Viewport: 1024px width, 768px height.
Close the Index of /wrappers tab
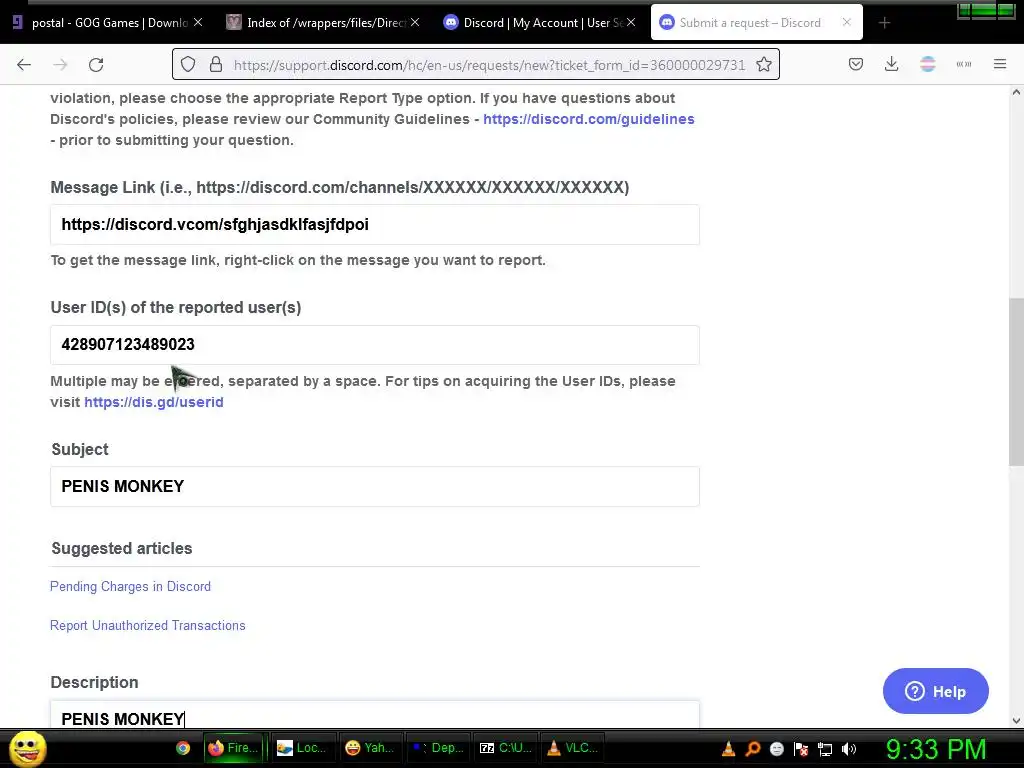click(415, 22)
